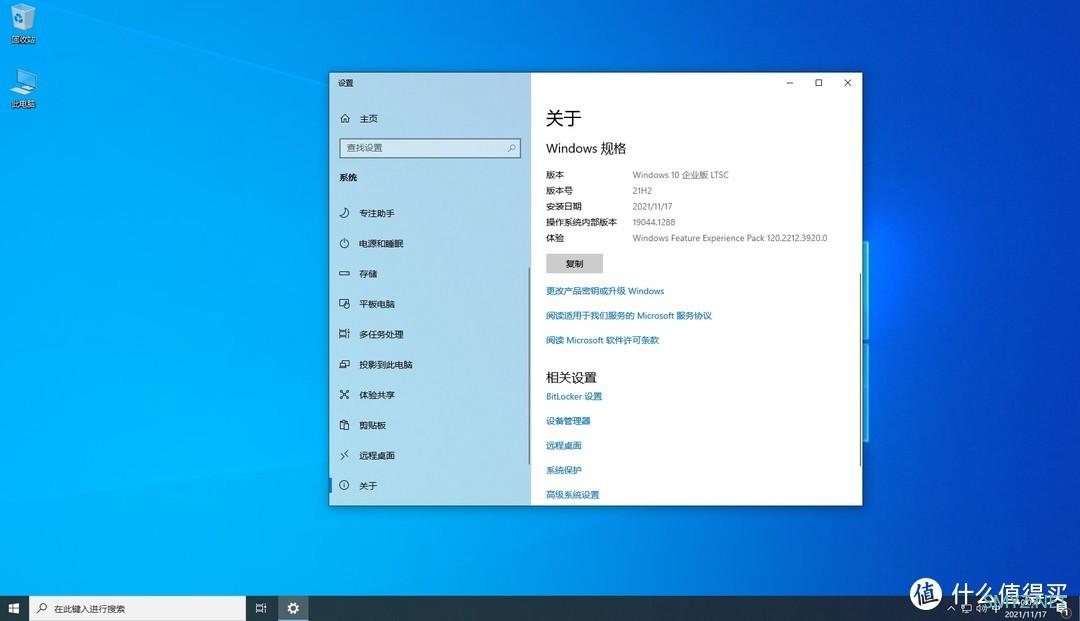Select the Multitasking icon in sidebar
Viewport: 1080px width, 621px height.
click(344, 334)
